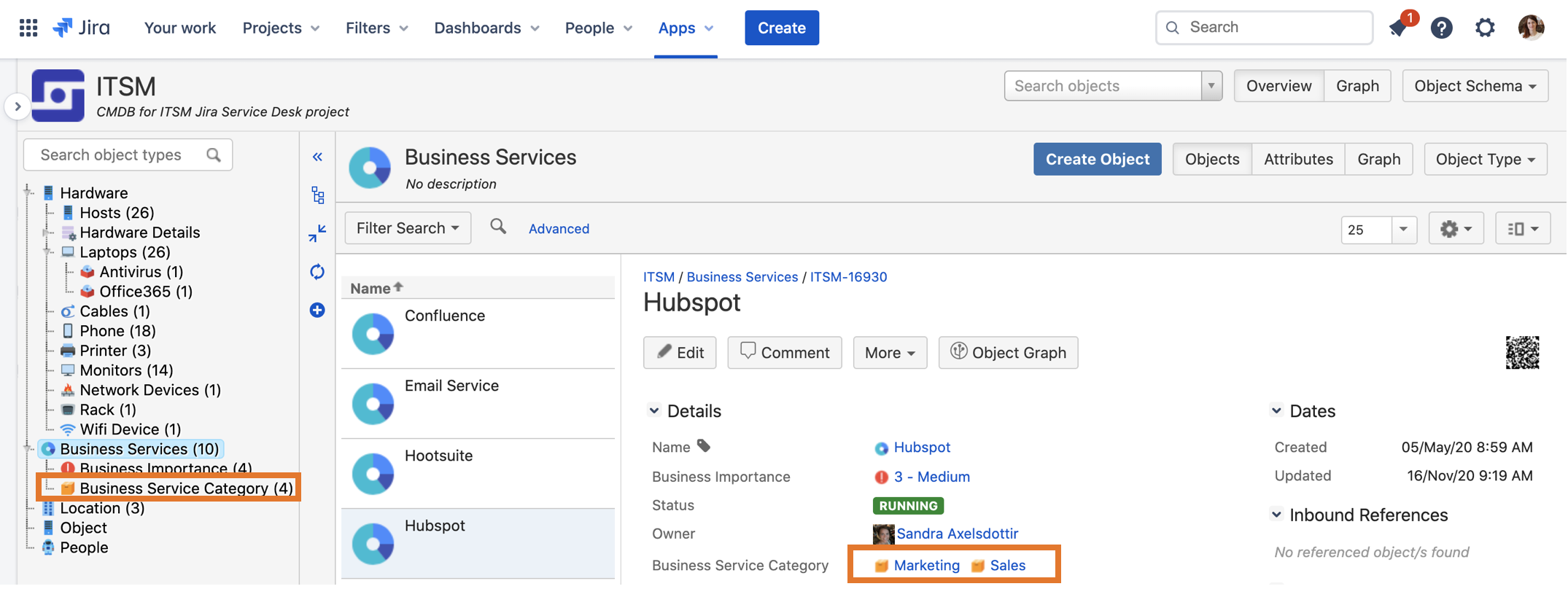
Task: Collapse the Details section
Action: tap(654, 411)
